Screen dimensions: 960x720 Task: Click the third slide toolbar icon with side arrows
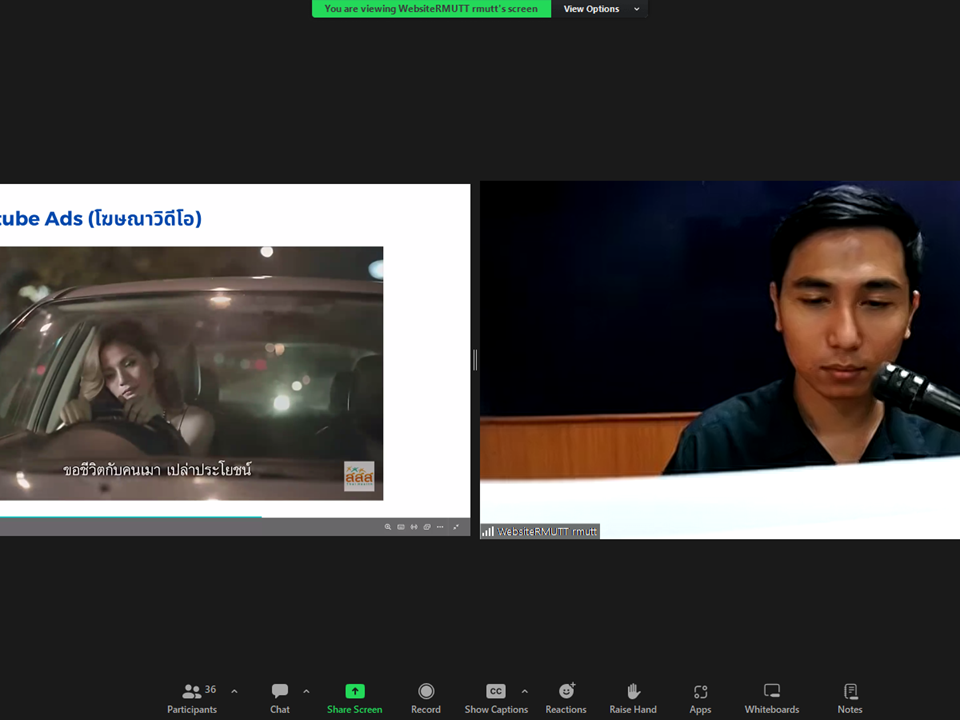(414, 527)
